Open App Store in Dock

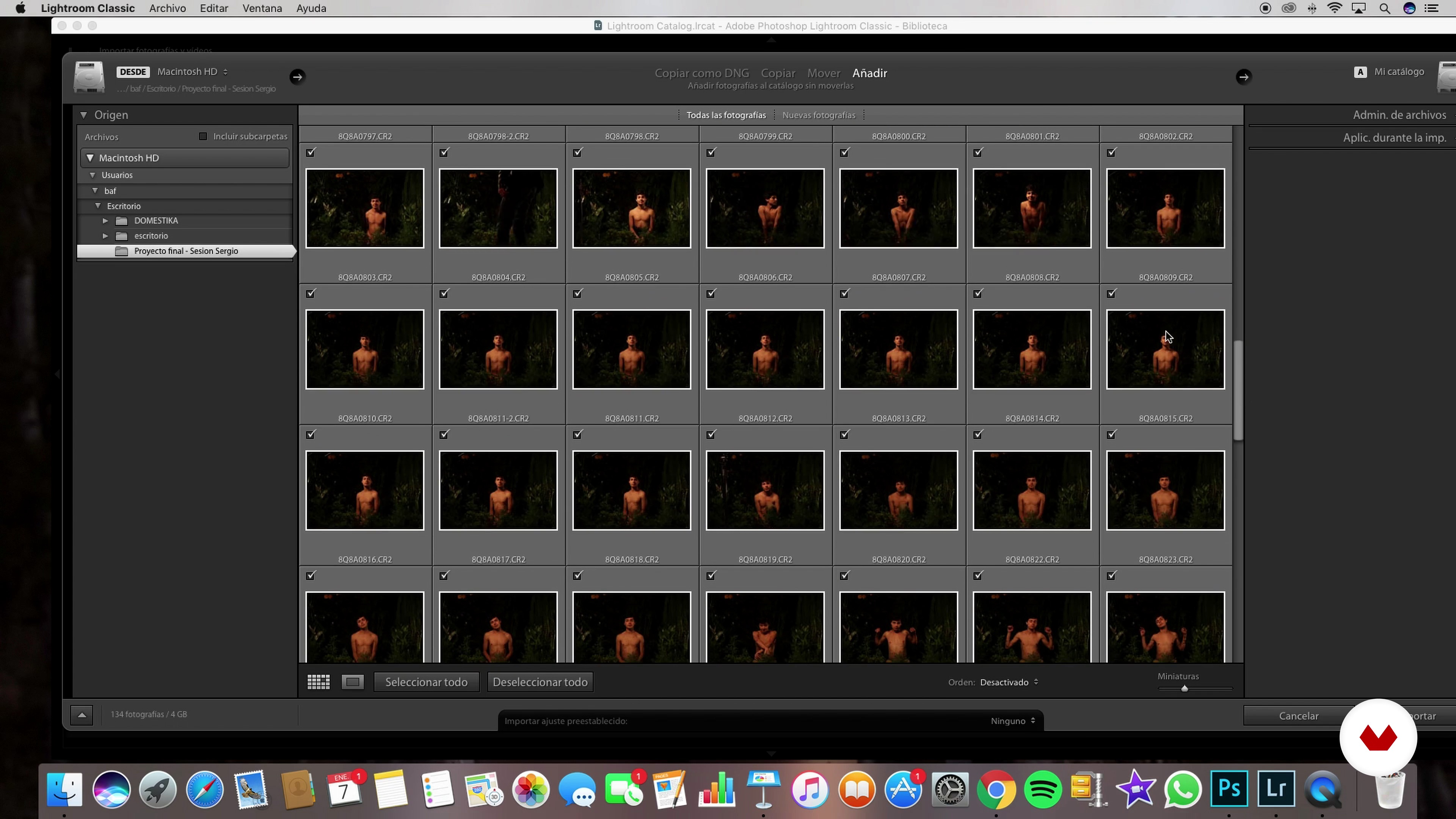(x=903, y=789)
